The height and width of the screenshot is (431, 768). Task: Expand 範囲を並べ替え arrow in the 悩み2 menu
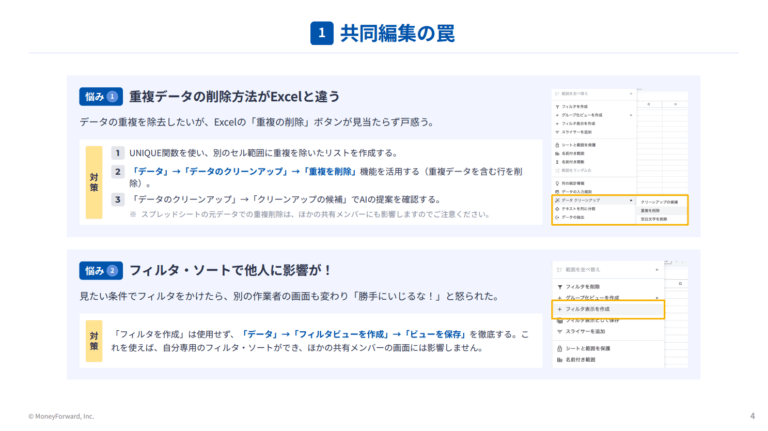tap(657, 270)
